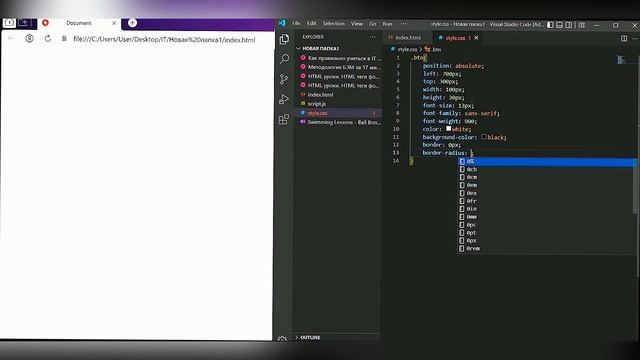Click the split editor right icon
This screenshot has width=640, height=360.
[x=624, y=38]
